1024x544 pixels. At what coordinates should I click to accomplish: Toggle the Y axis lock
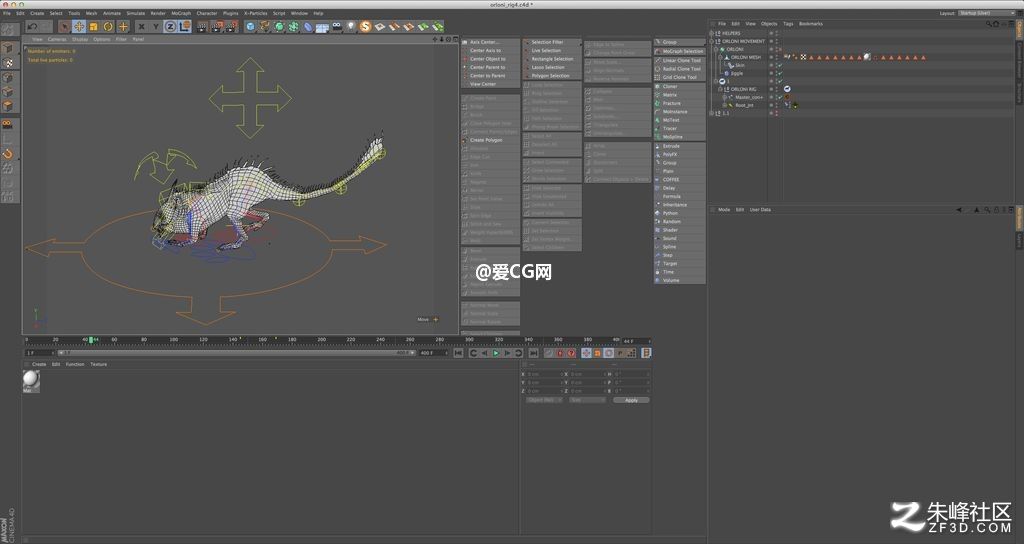click(155, 26)
